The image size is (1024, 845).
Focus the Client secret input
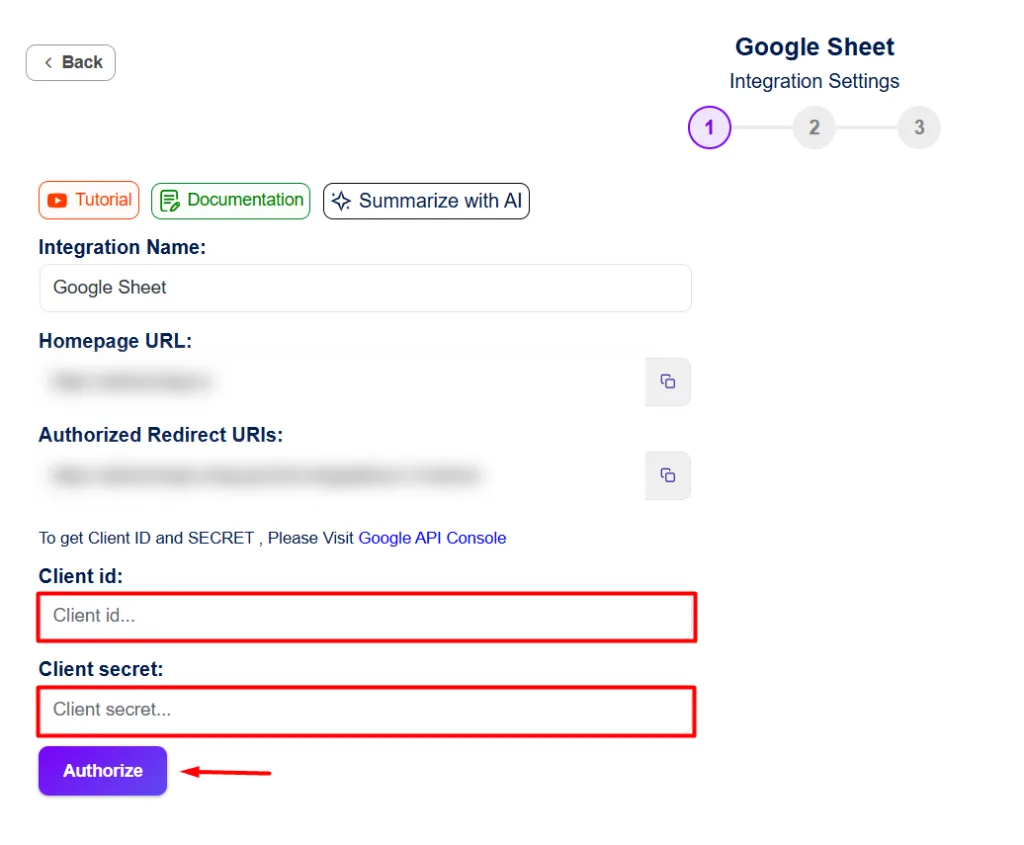point(366,711)
